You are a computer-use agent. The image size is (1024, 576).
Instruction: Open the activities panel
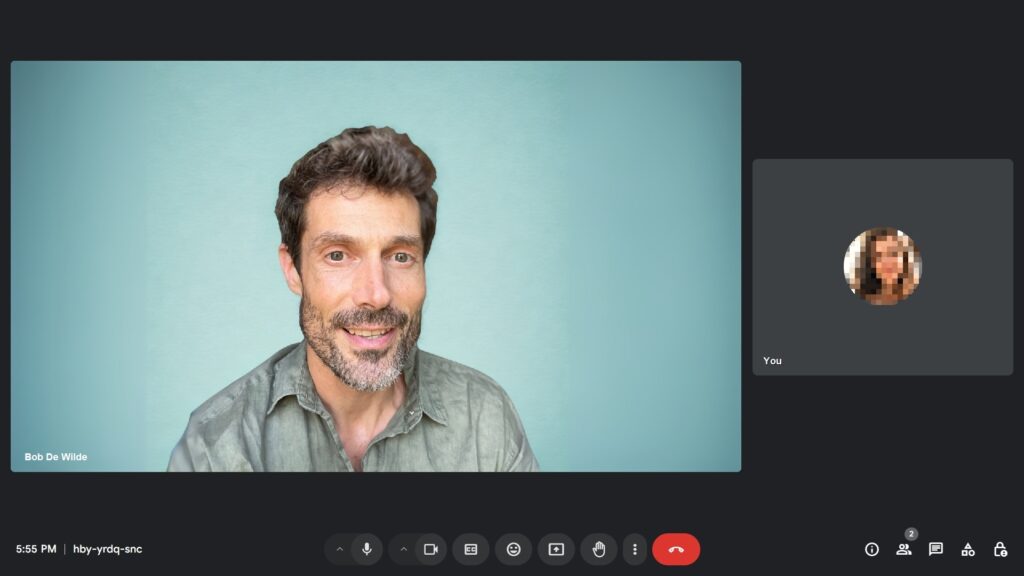(968, 549)
